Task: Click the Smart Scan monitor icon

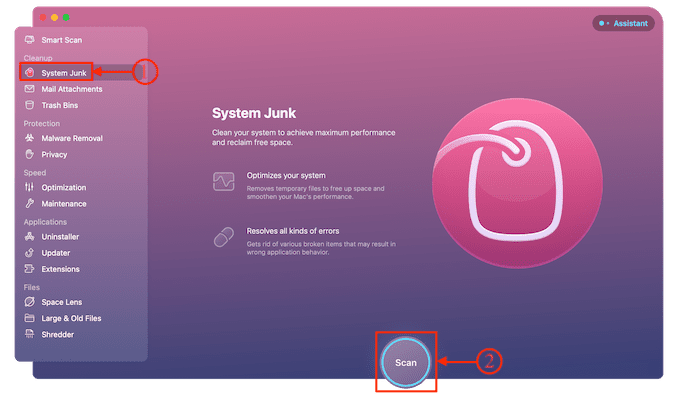Action: 29,40
